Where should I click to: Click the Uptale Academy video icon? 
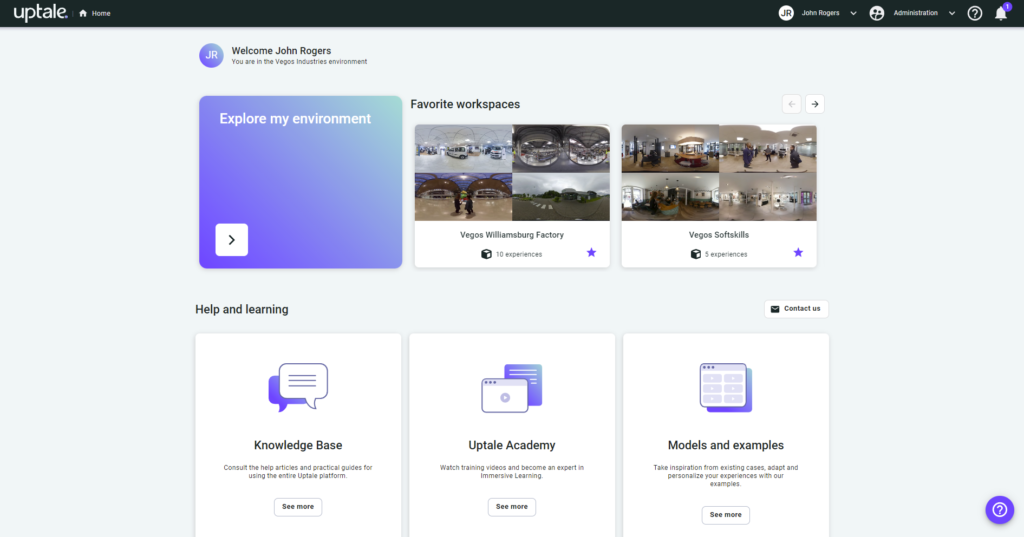[x=511, y=388]
